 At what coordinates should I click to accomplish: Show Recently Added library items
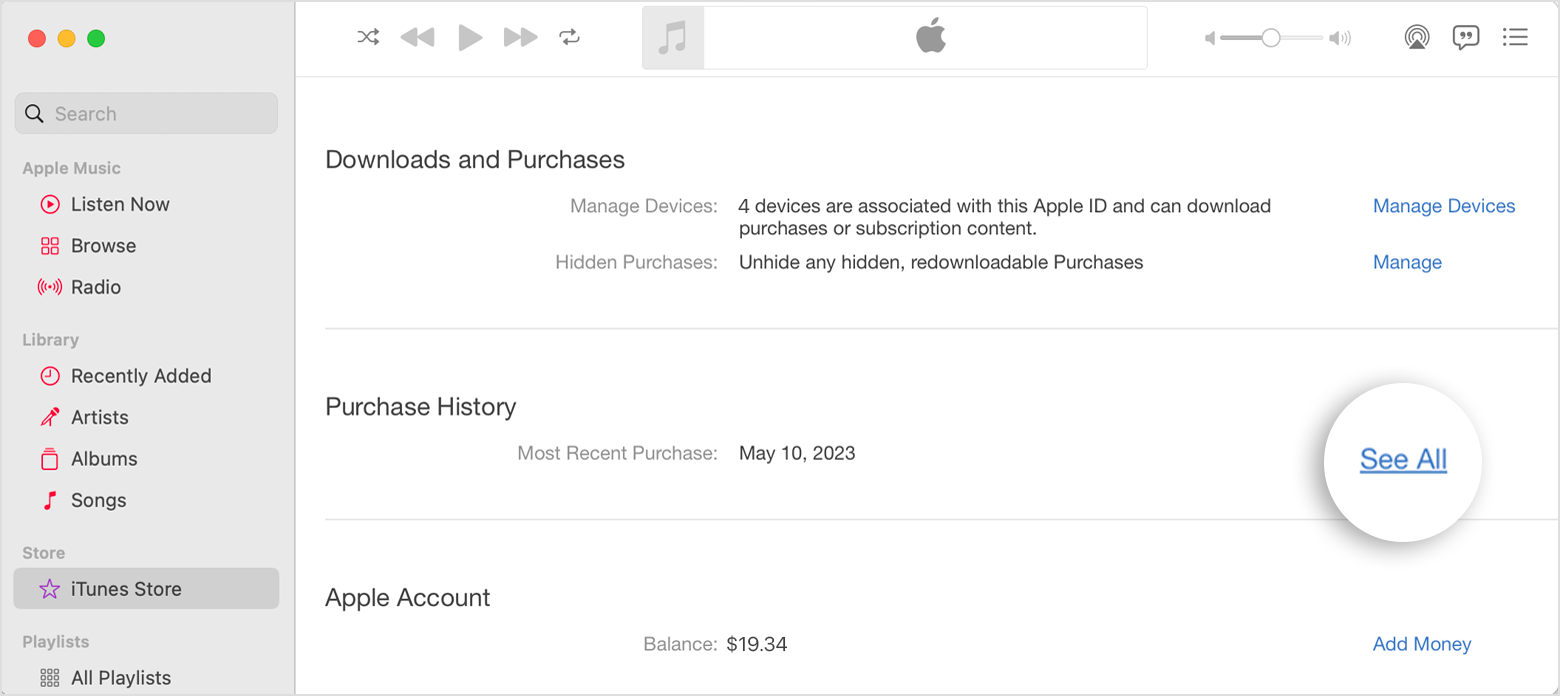(x=140, y=376)
